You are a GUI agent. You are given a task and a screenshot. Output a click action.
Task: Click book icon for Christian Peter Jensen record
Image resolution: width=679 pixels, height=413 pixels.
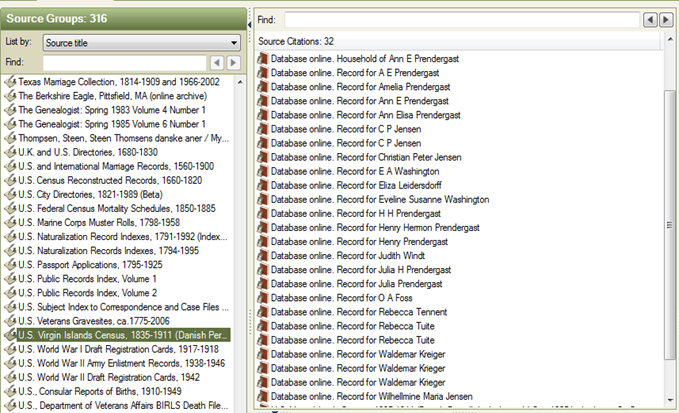[262, 157]
